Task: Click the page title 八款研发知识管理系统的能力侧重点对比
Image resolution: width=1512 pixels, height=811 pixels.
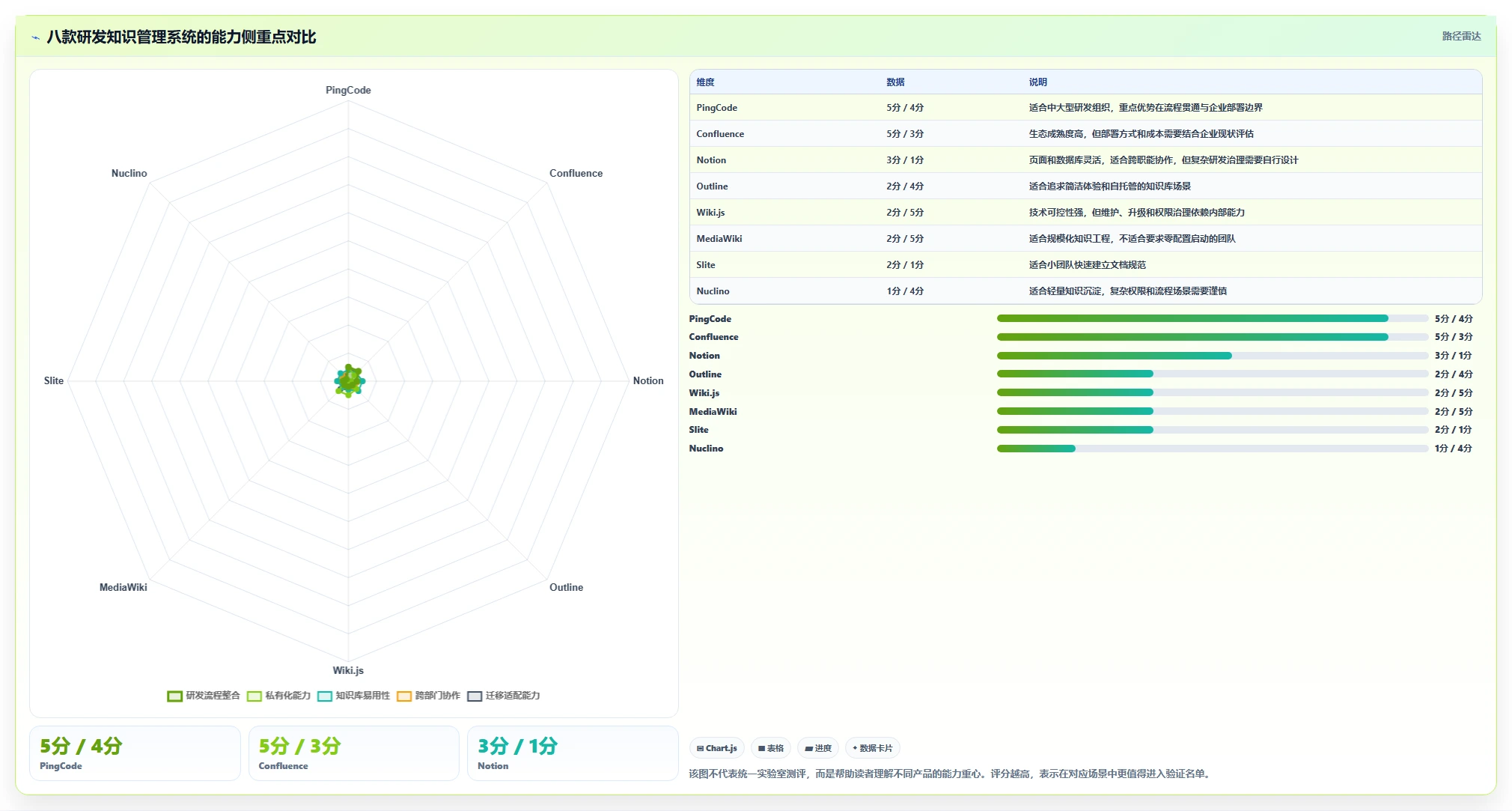Action: [181, 37]
